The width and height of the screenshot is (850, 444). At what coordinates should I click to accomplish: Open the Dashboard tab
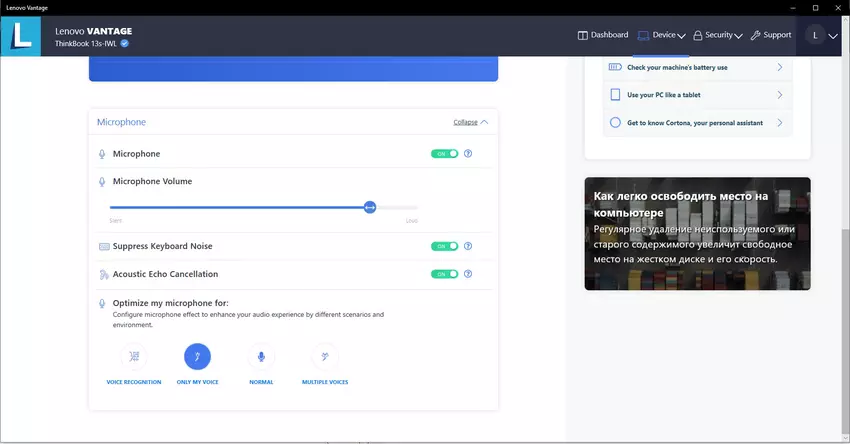coord(603,35)
